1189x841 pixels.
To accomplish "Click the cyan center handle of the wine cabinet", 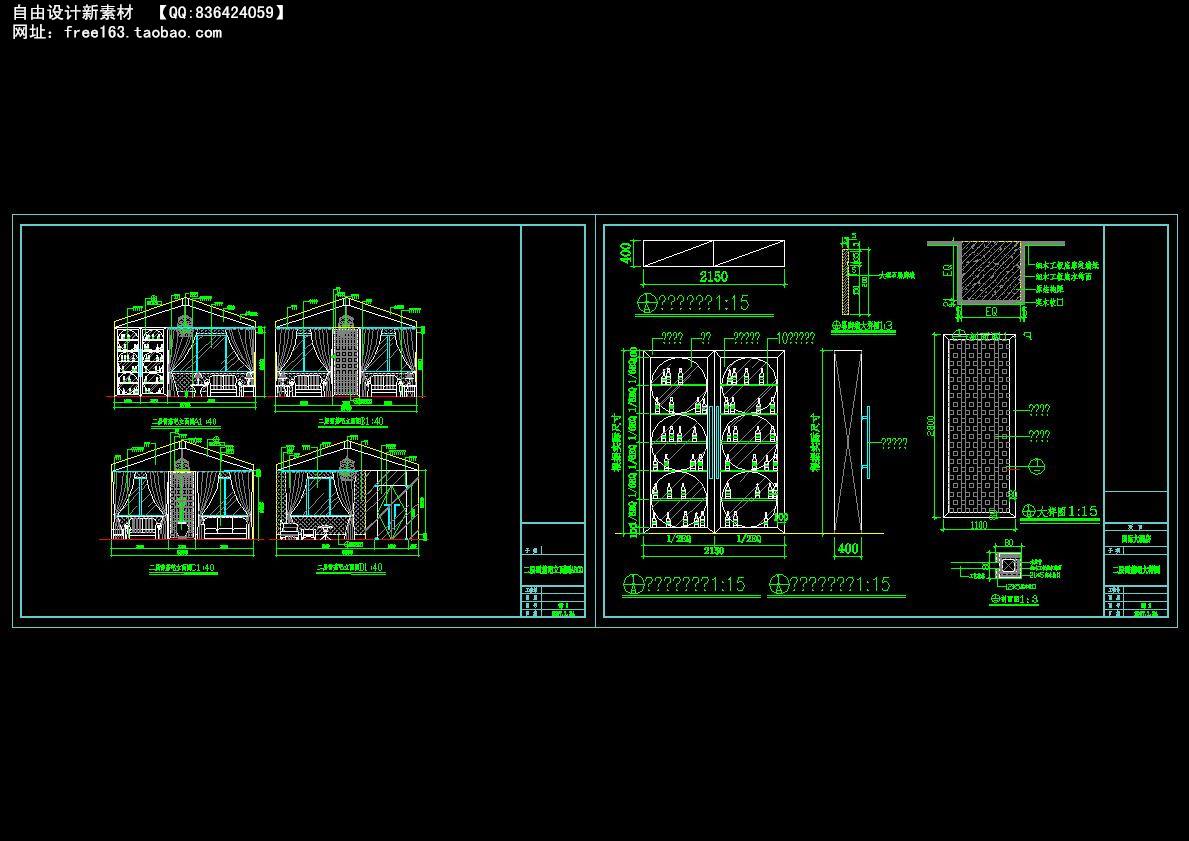I will [x=714, y=441].
